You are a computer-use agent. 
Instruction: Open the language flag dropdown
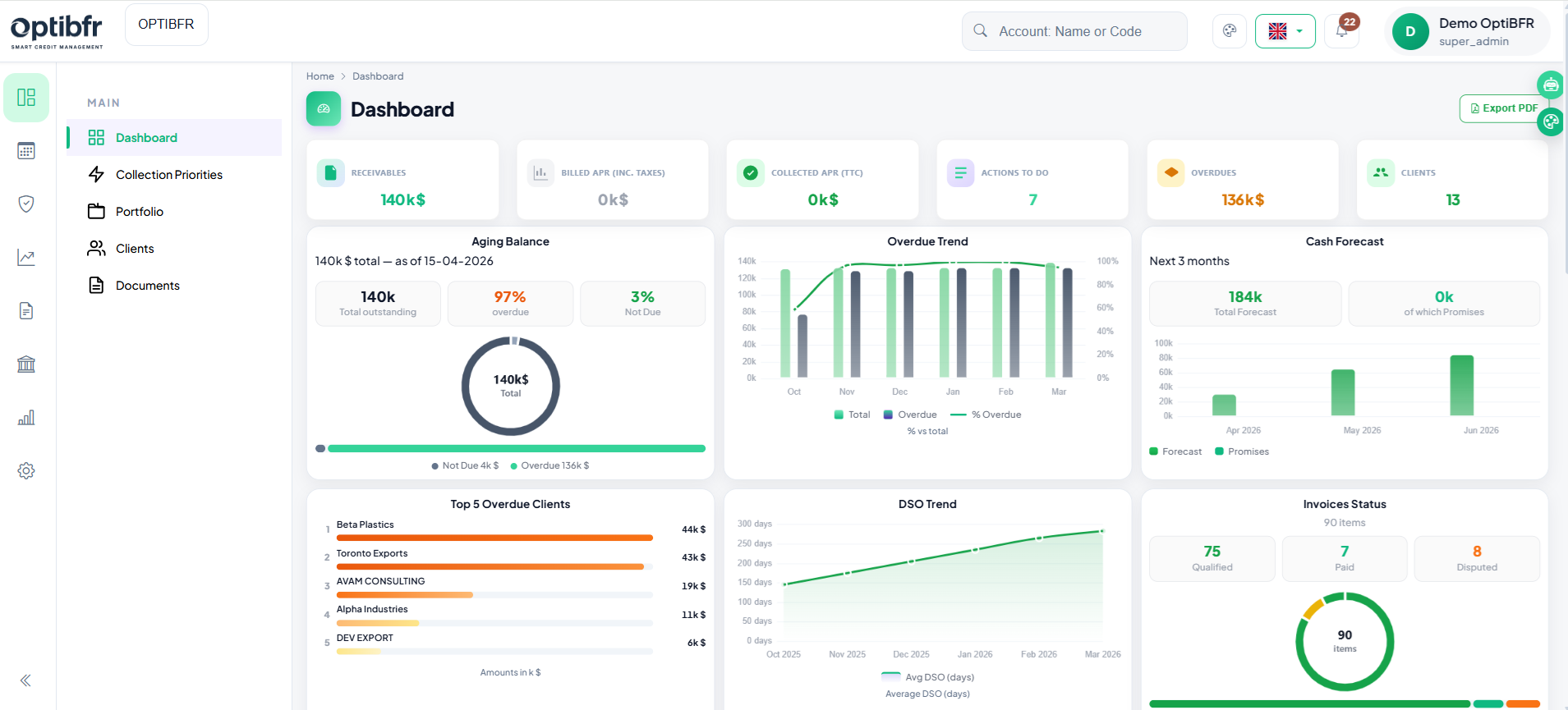[1285, 31]
